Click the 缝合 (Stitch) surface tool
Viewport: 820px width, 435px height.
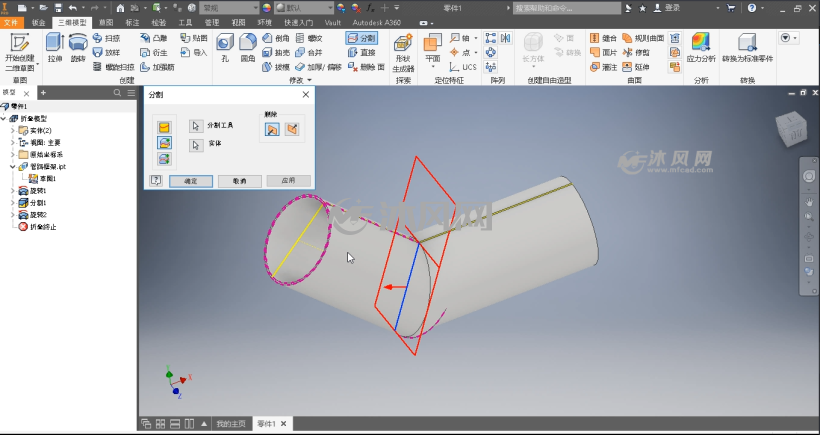pyautogui.click(x=603, y=38)
